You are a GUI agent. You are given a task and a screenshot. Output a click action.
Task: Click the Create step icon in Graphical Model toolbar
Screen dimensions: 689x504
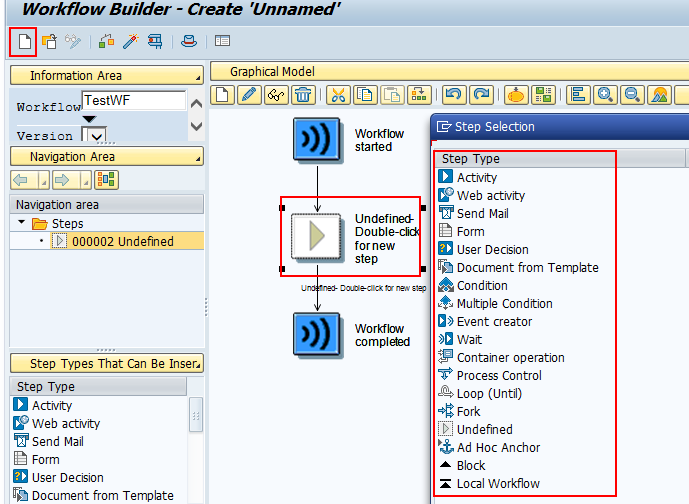point(223,94)
